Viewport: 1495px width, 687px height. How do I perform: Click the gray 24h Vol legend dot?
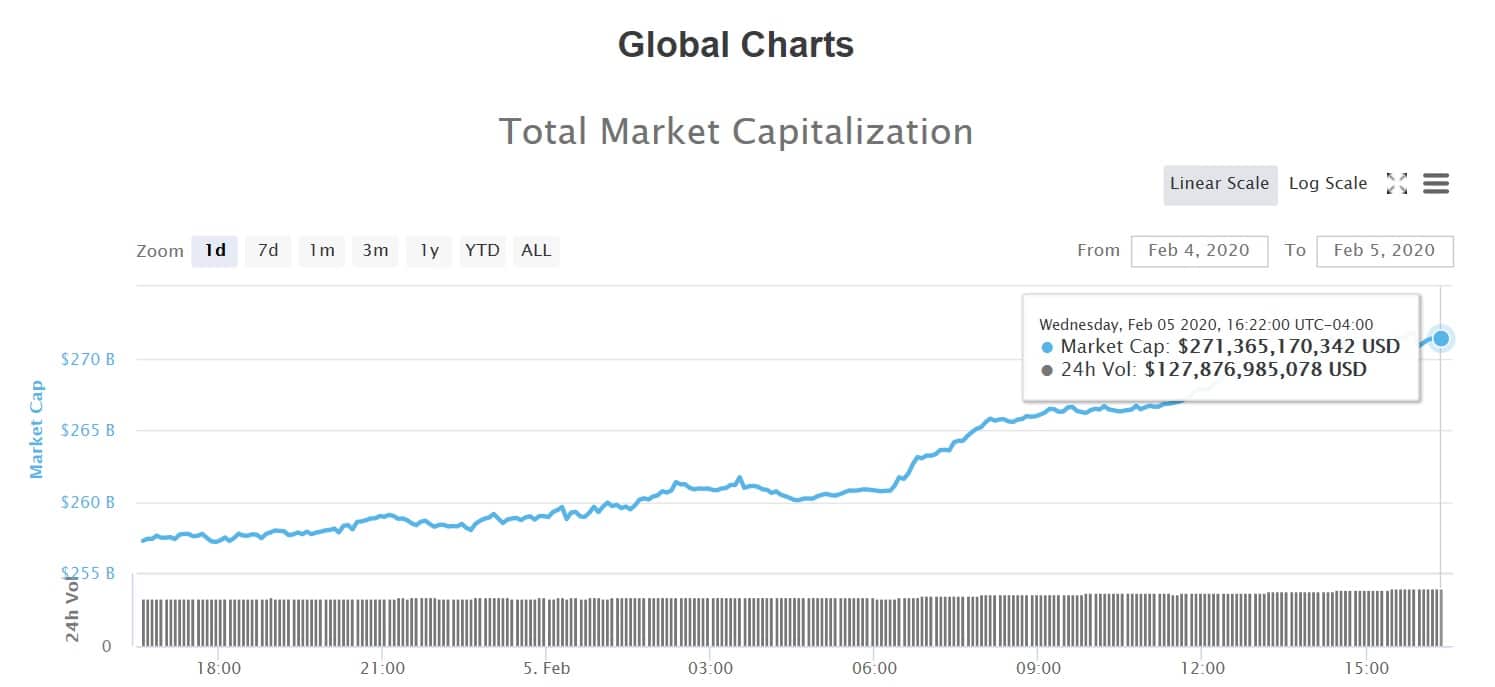point(1047,370)
